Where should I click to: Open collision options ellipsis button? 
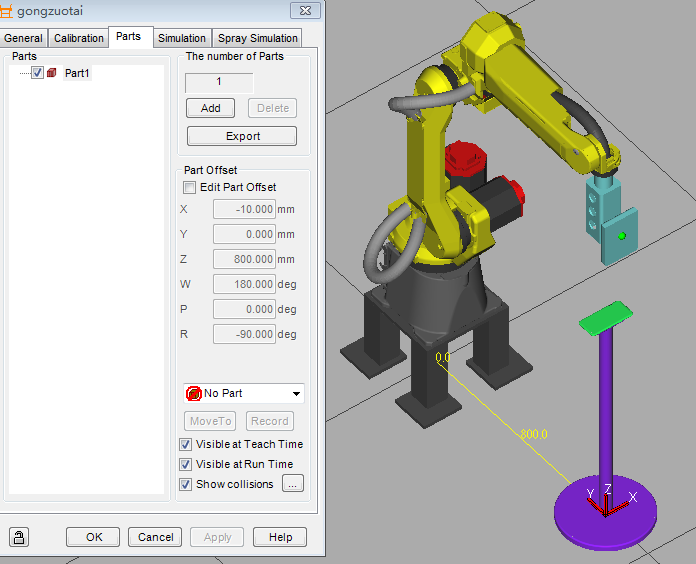click(x=292, y=484)
